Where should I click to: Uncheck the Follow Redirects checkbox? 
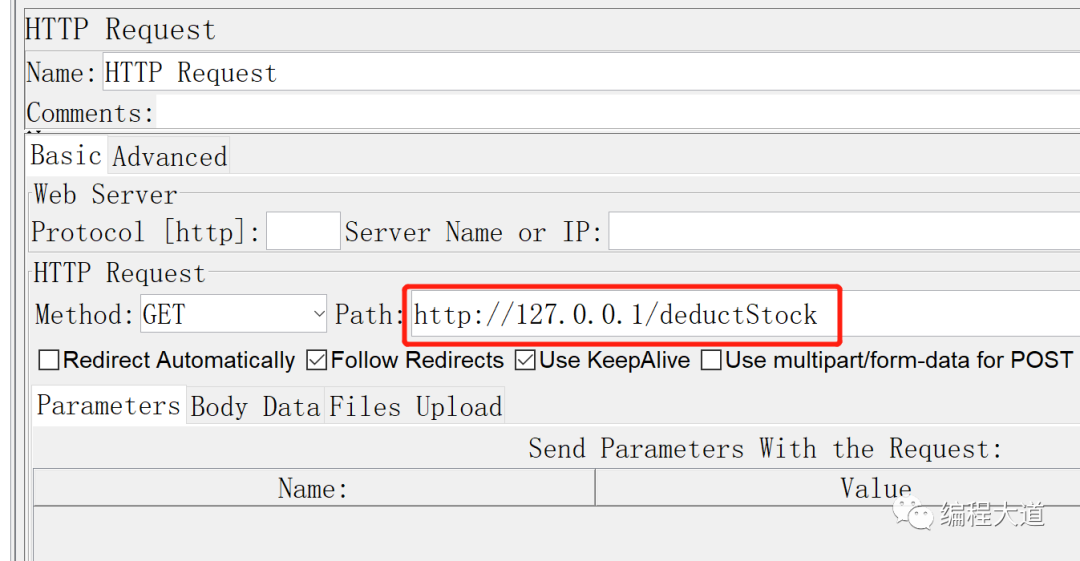317,361
